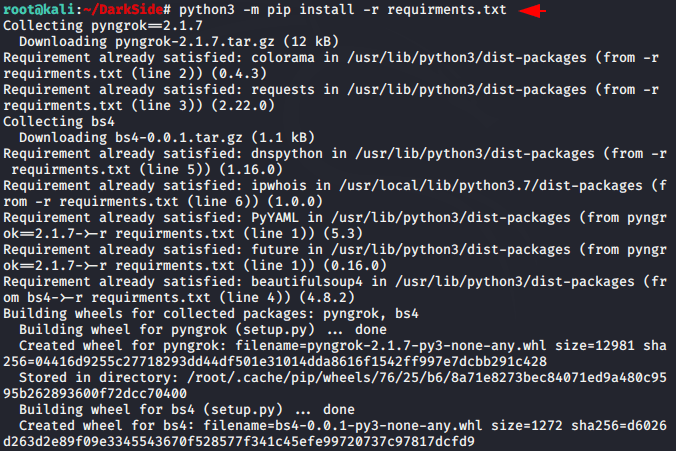Click the ~/DarkSide directory path in prompt
Viewport: 676px width, 451px height.
point(123,9)
